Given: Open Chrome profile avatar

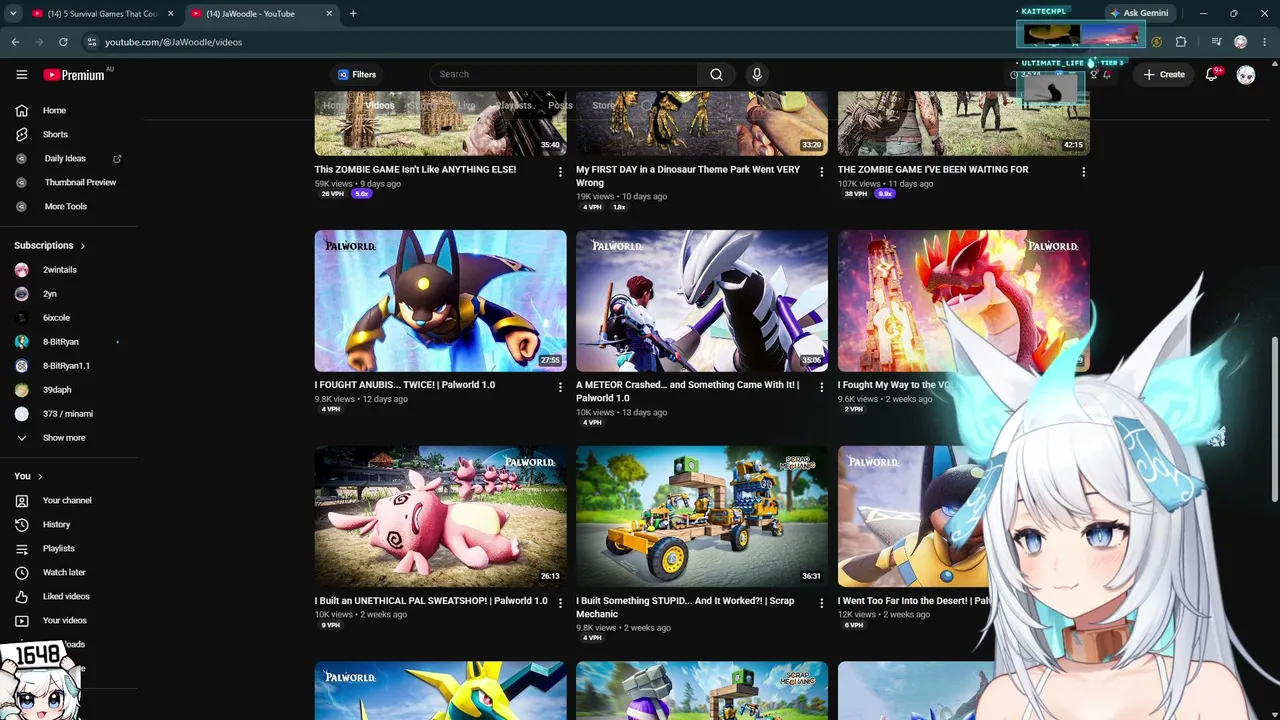Looking at the screenshot, I should [1240, 42].
